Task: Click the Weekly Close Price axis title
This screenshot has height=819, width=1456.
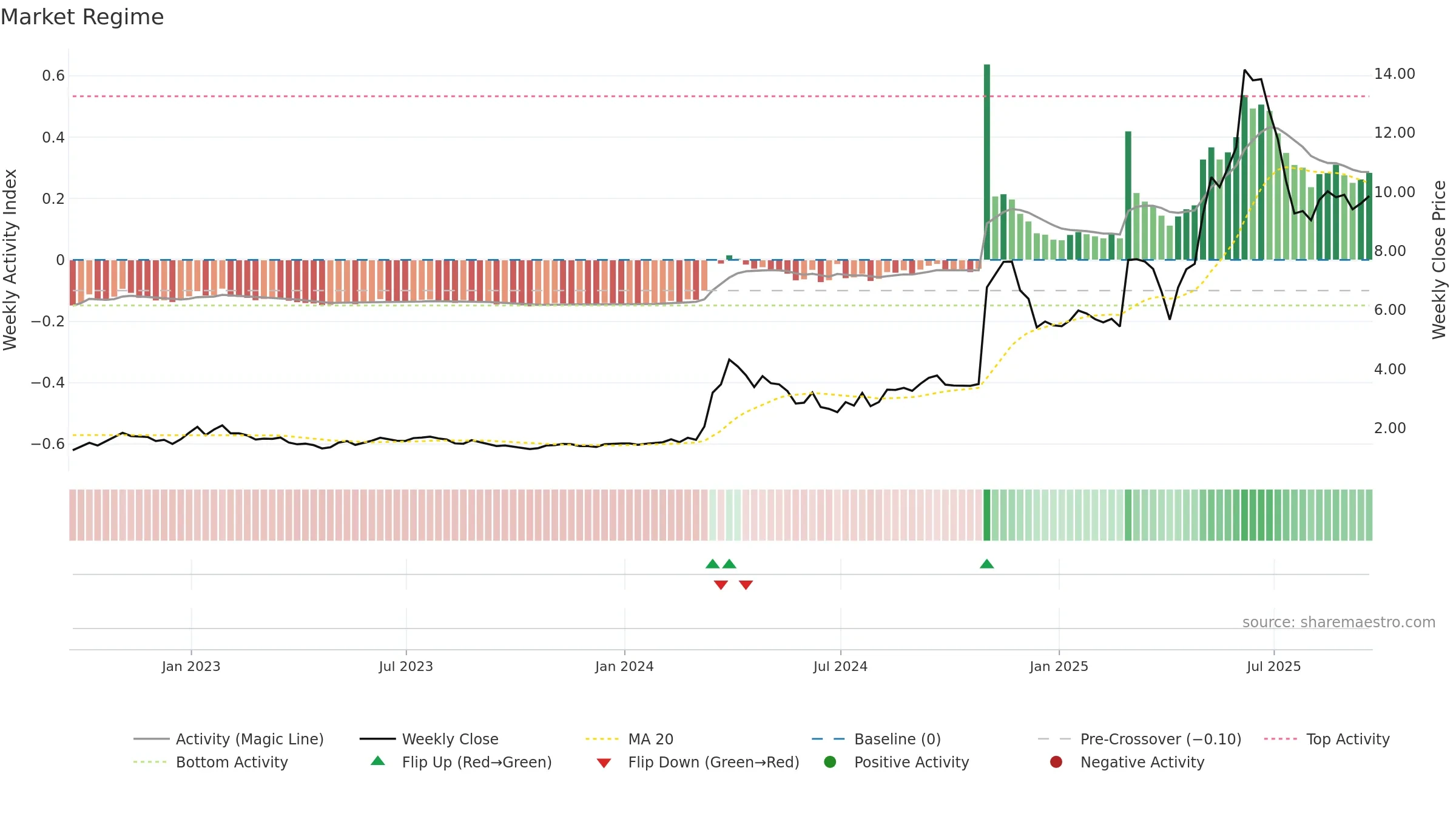Action: point(1439,260)
